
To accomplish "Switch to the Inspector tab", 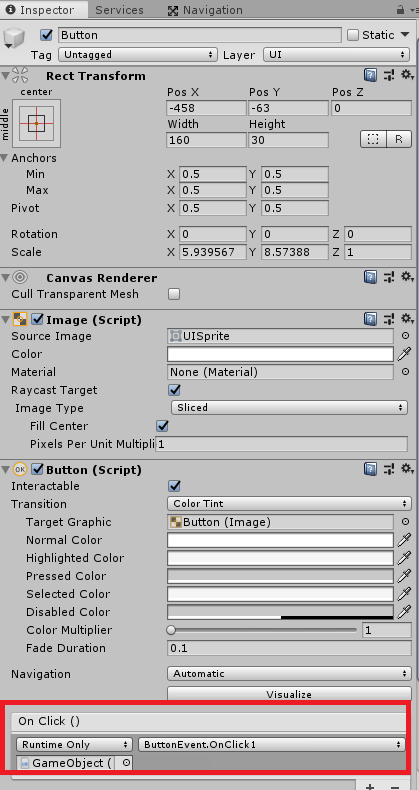I will pyautogui.click(x=39, y=10).
